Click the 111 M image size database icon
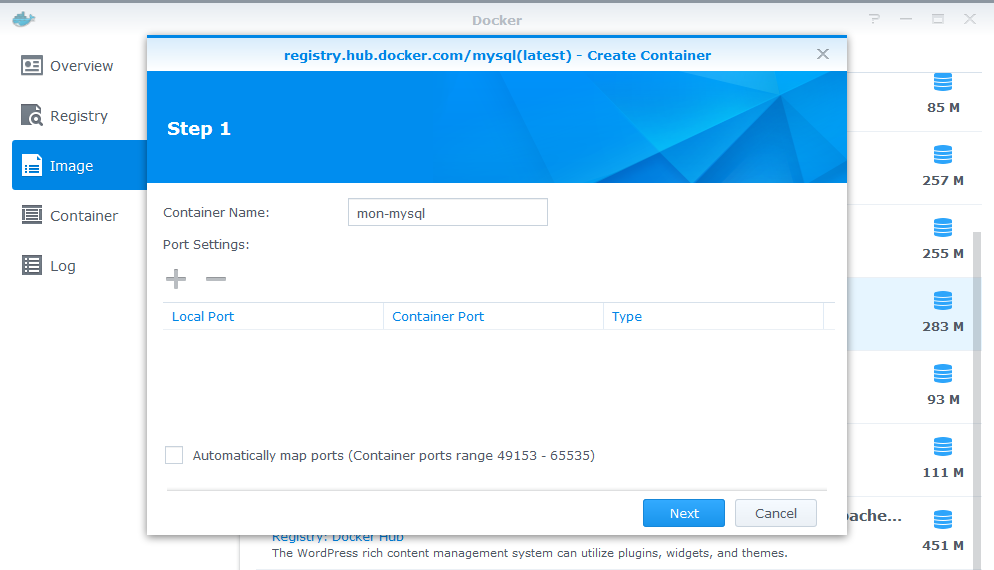The width and height of the screenshot is (994, 570). pyautogui.click(x=943, y=446)
